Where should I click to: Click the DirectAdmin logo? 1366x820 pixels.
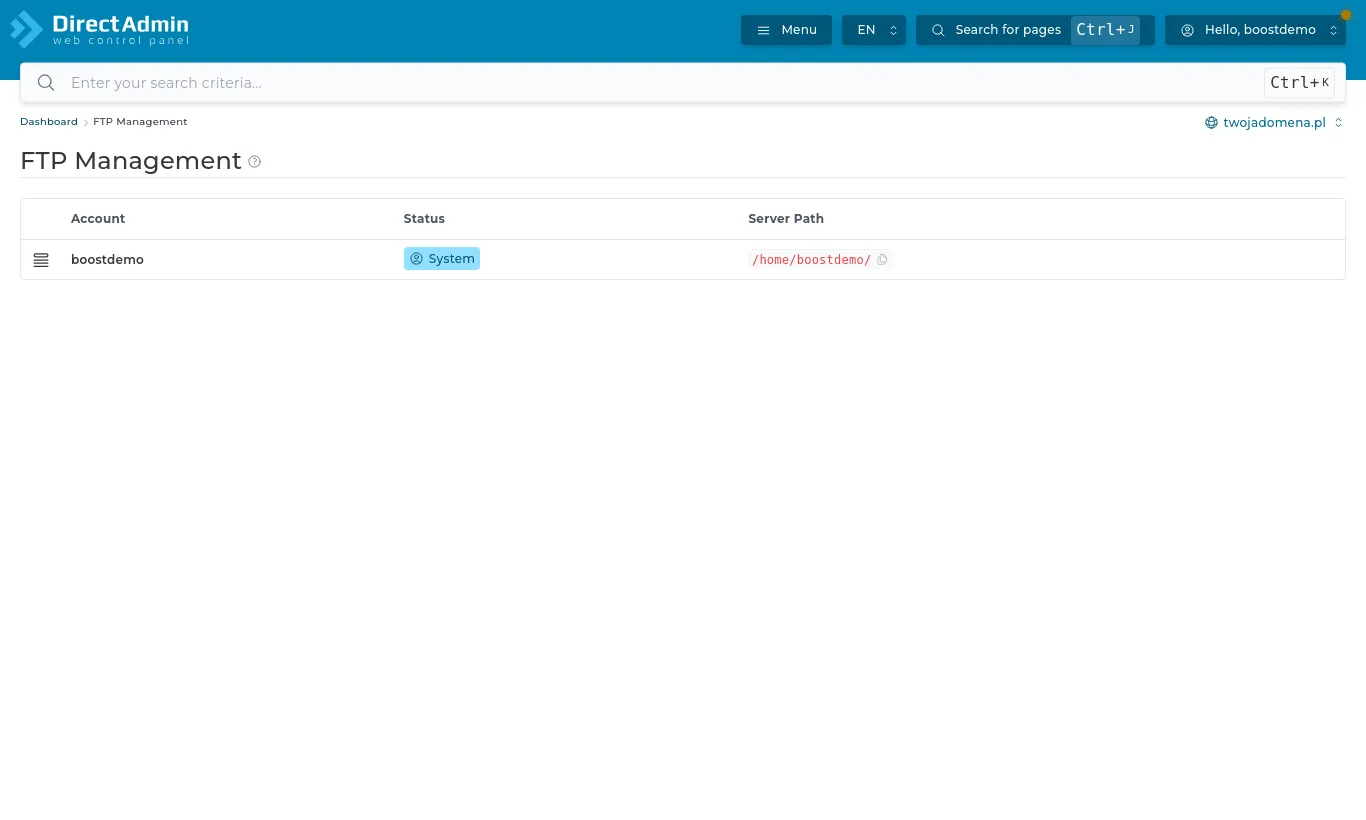coord(99,29)
